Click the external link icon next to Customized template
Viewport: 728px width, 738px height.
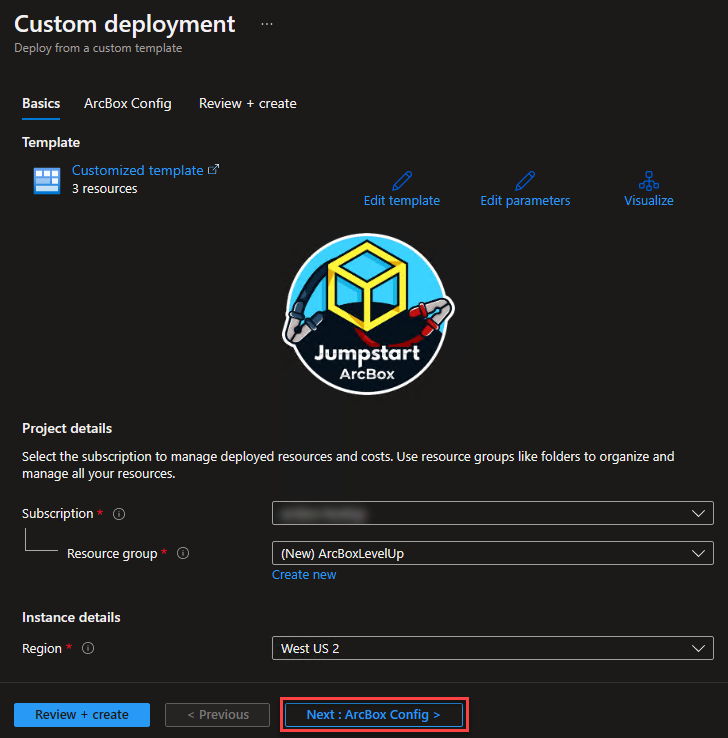click(x=214, y=169)
